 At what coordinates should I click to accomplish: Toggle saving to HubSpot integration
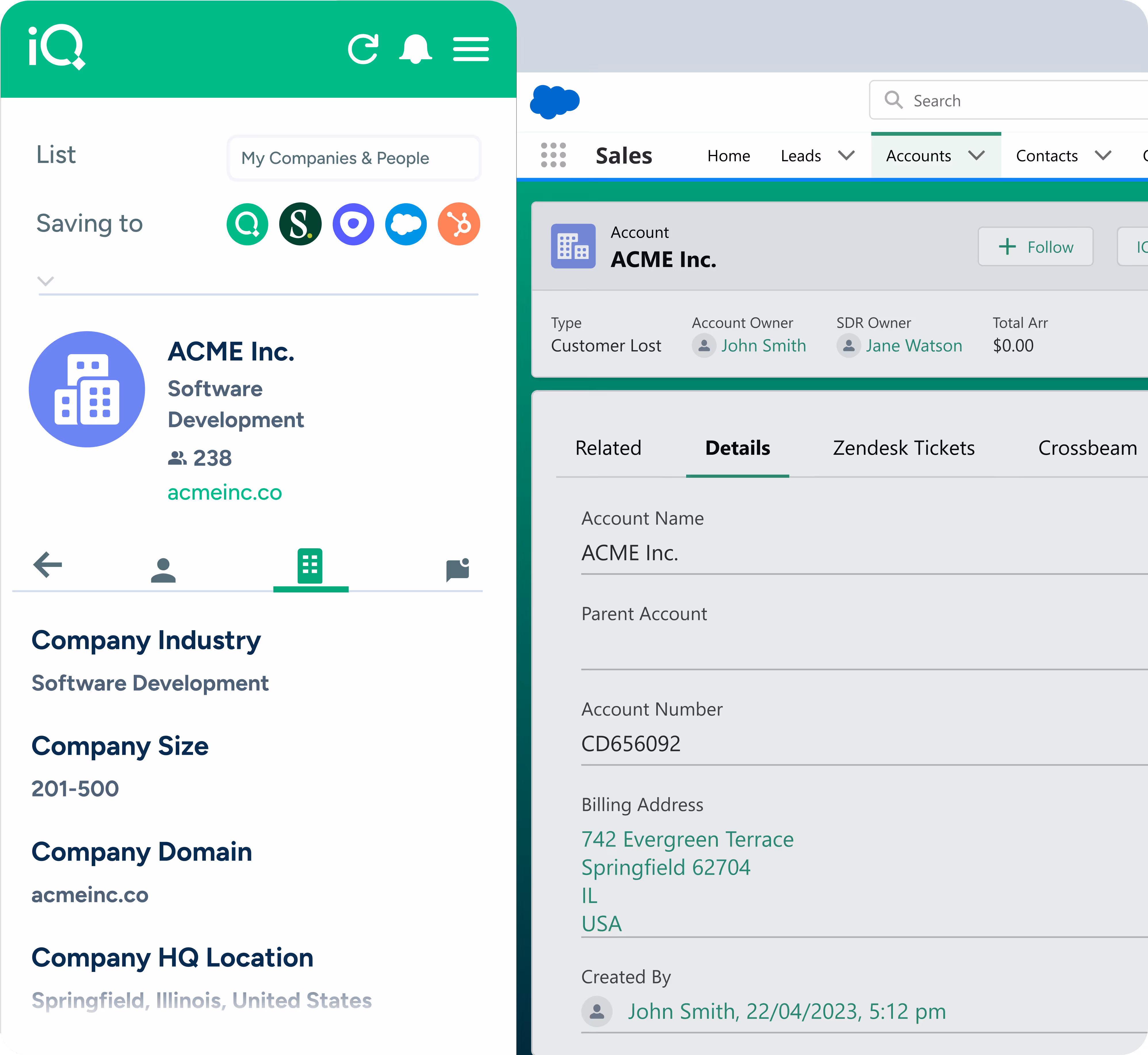[459, 224]
